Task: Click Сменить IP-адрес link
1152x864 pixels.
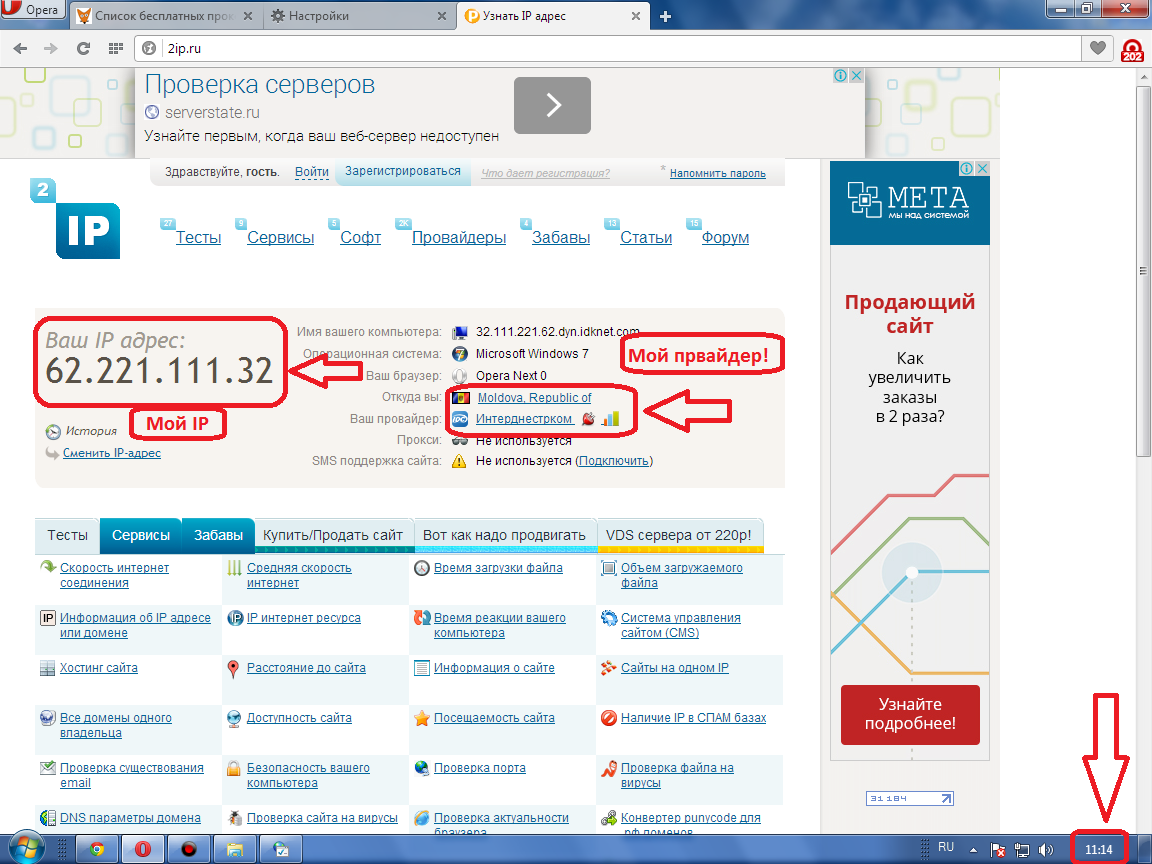Action: coord(112,453)
